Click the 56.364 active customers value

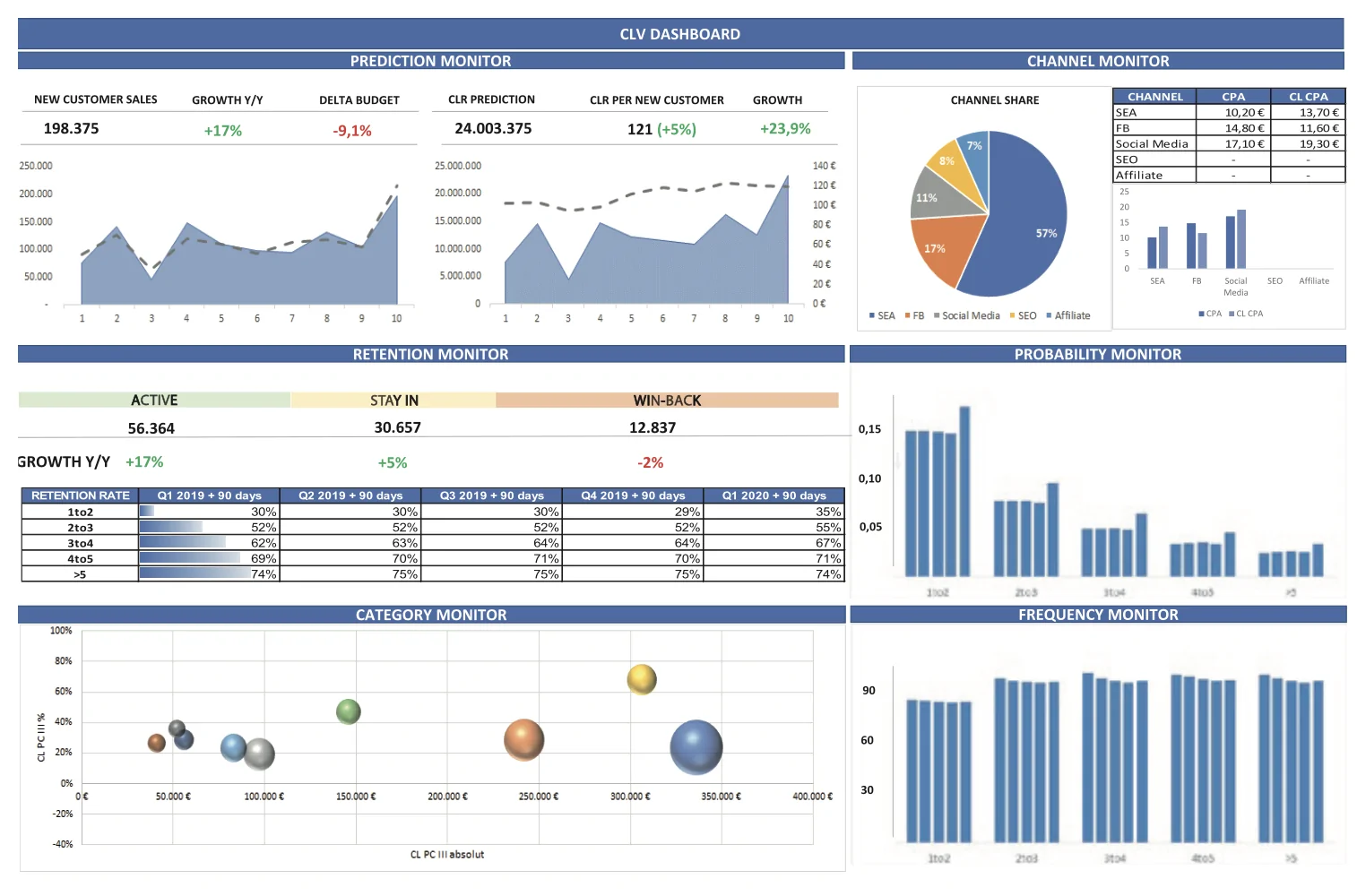click(x=151, y=428)
